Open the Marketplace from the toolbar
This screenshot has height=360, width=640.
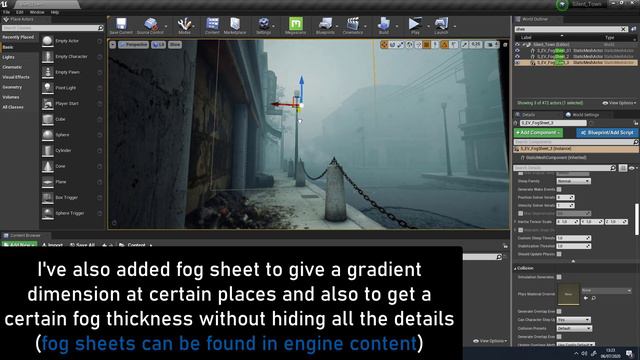(x=235, y=24)
